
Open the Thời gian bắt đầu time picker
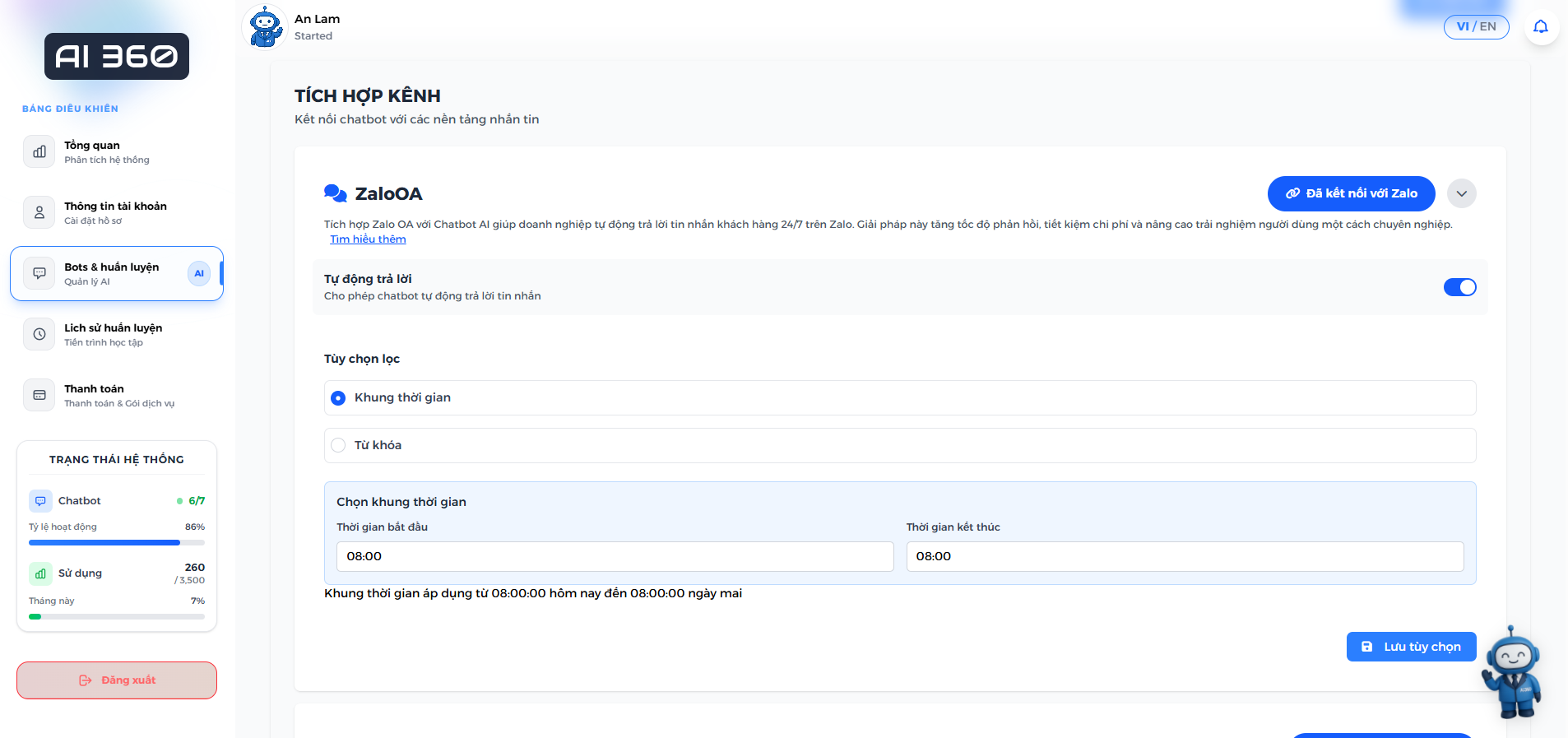point(615,556)
